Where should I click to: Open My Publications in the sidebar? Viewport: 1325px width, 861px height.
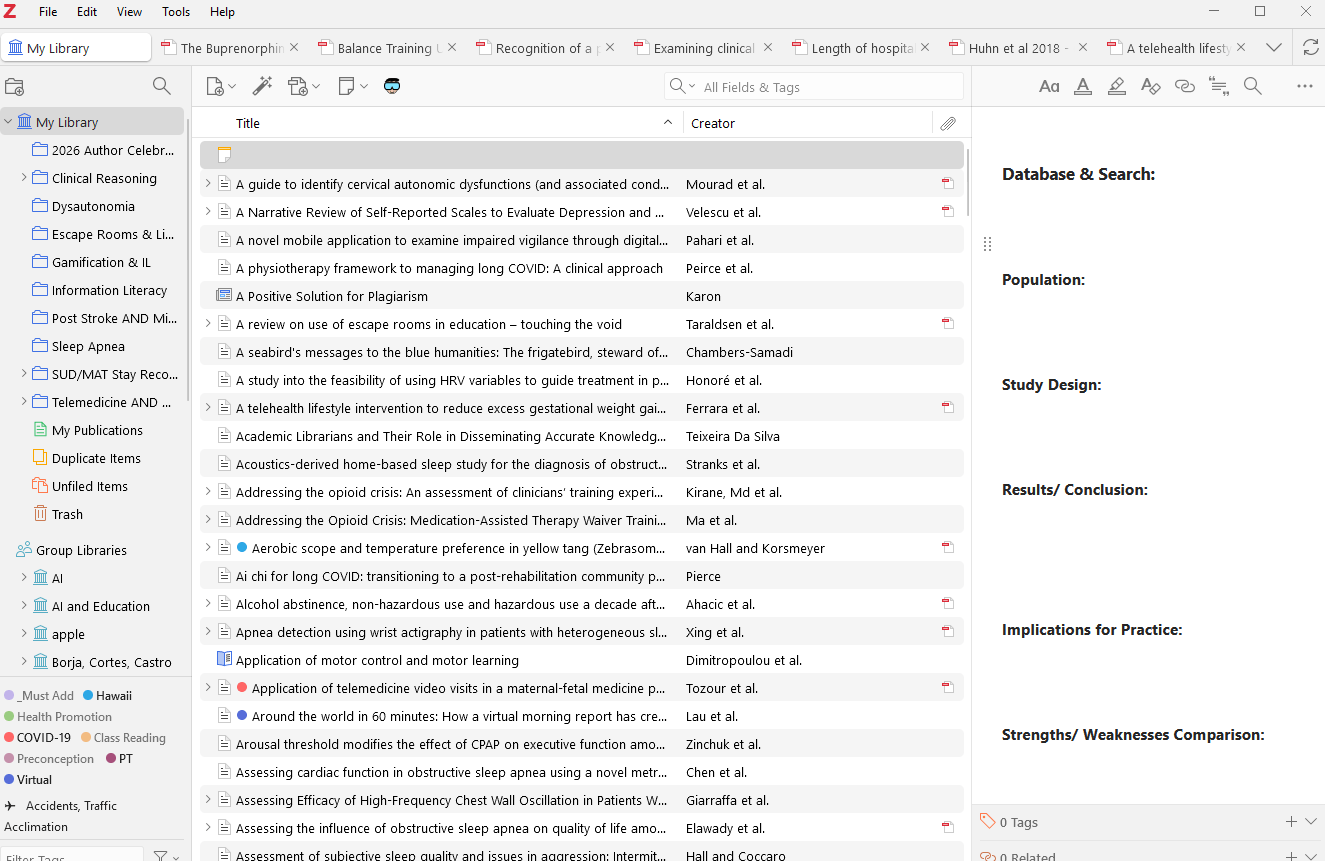click(97, 430)
